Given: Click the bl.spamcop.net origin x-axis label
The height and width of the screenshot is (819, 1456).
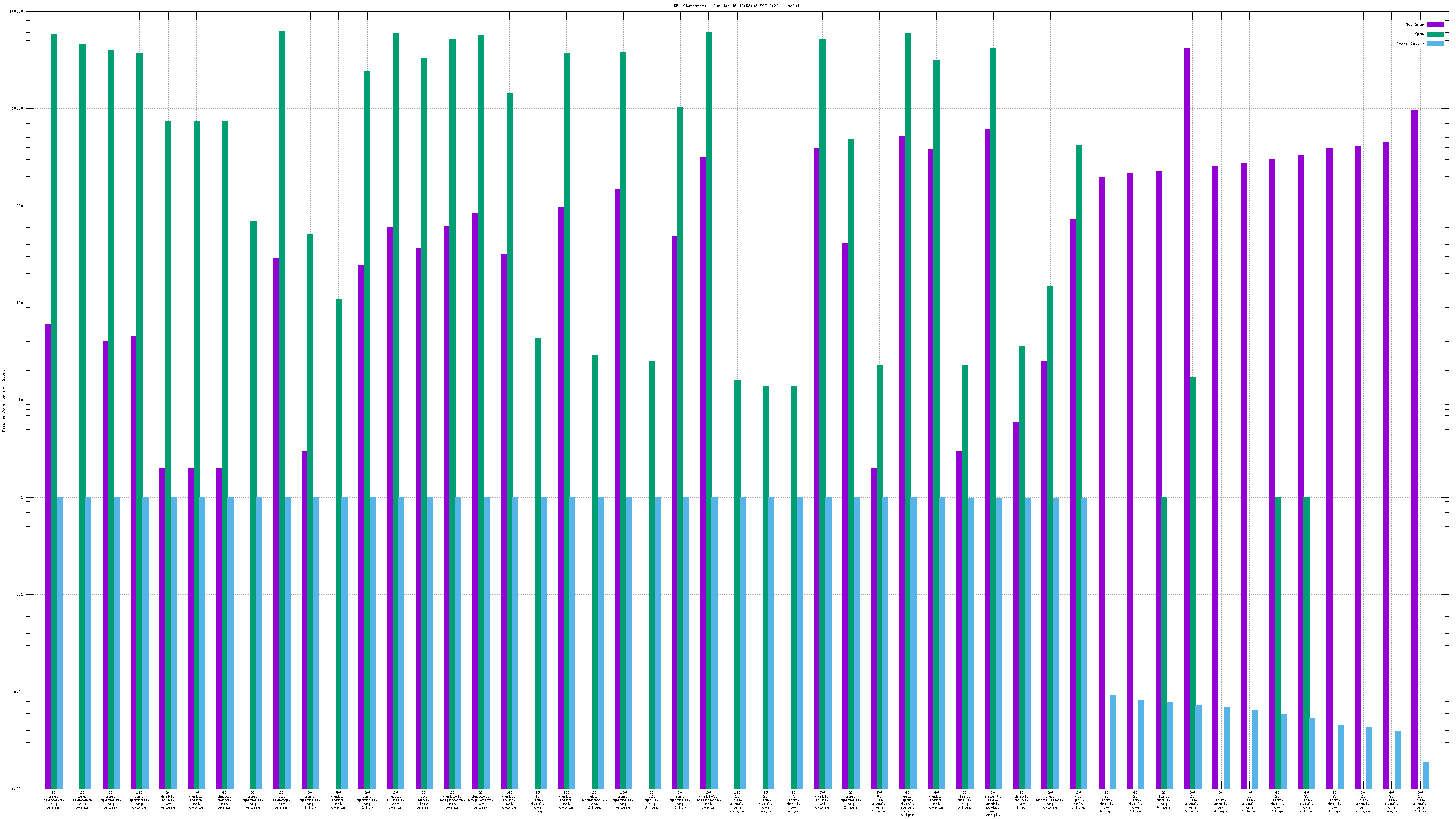Looking at the screenshot, I should [x=281, y=800].
